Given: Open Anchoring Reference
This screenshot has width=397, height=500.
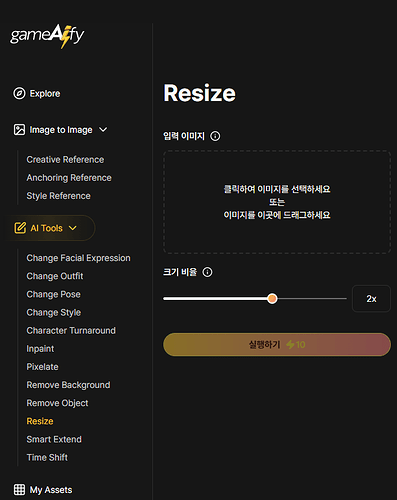Looking at the screenshot, I should click(69, 178).
